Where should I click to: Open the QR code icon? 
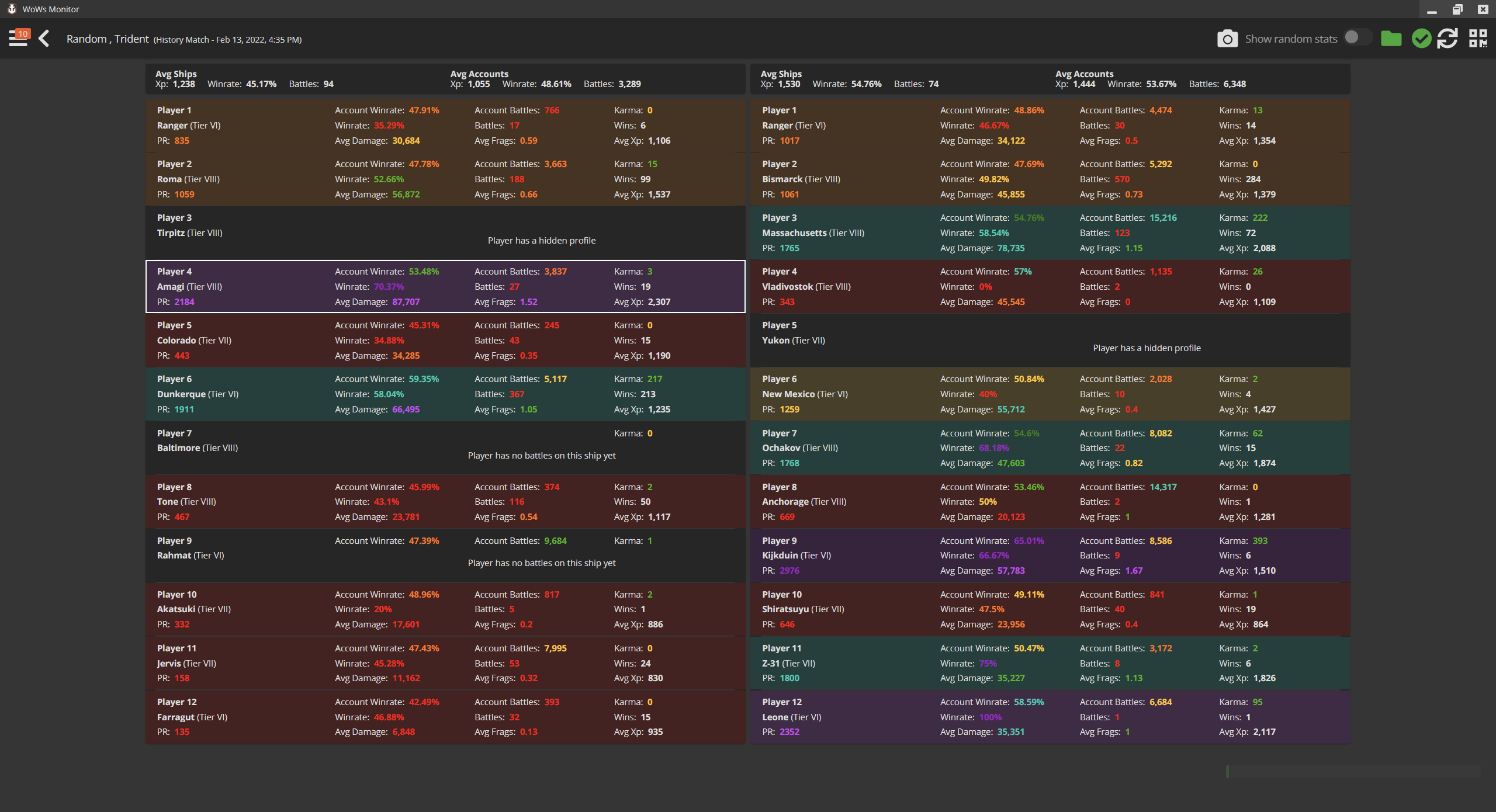tap(1477, 39)
